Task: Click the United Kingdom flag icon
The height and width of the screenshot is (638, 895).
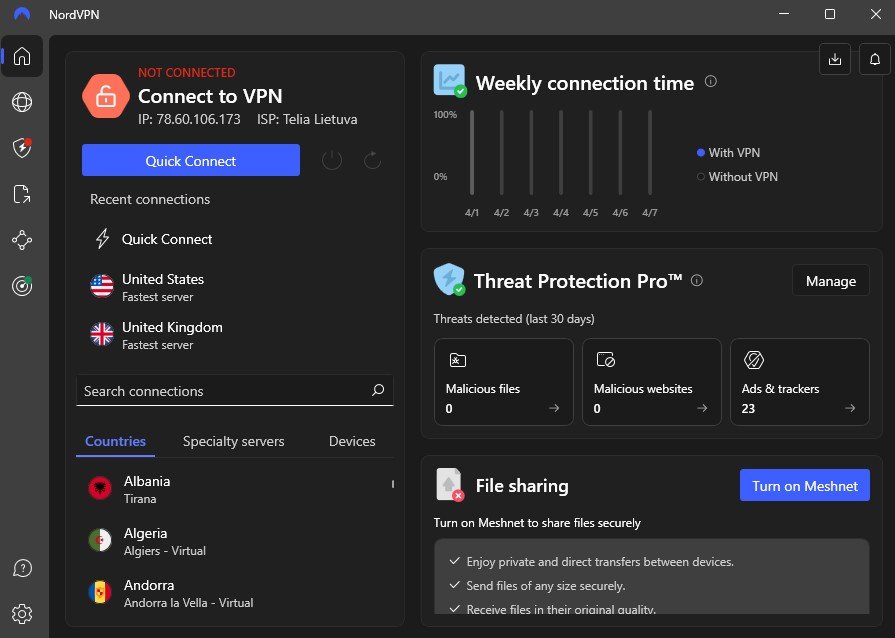Action: tap(102, 334)
